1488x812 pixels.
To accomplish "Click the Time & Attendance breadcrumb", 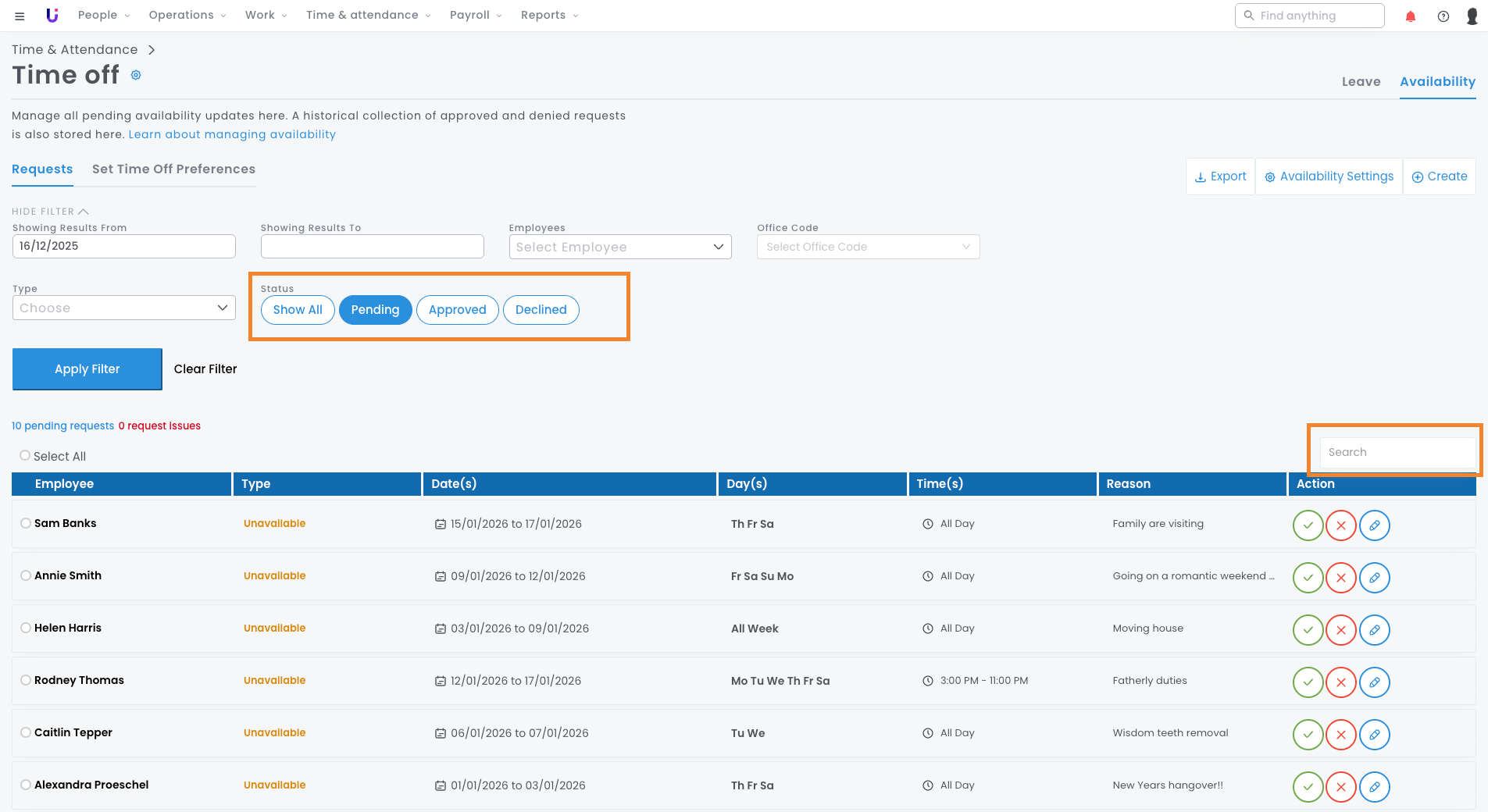I will point(75,50).
